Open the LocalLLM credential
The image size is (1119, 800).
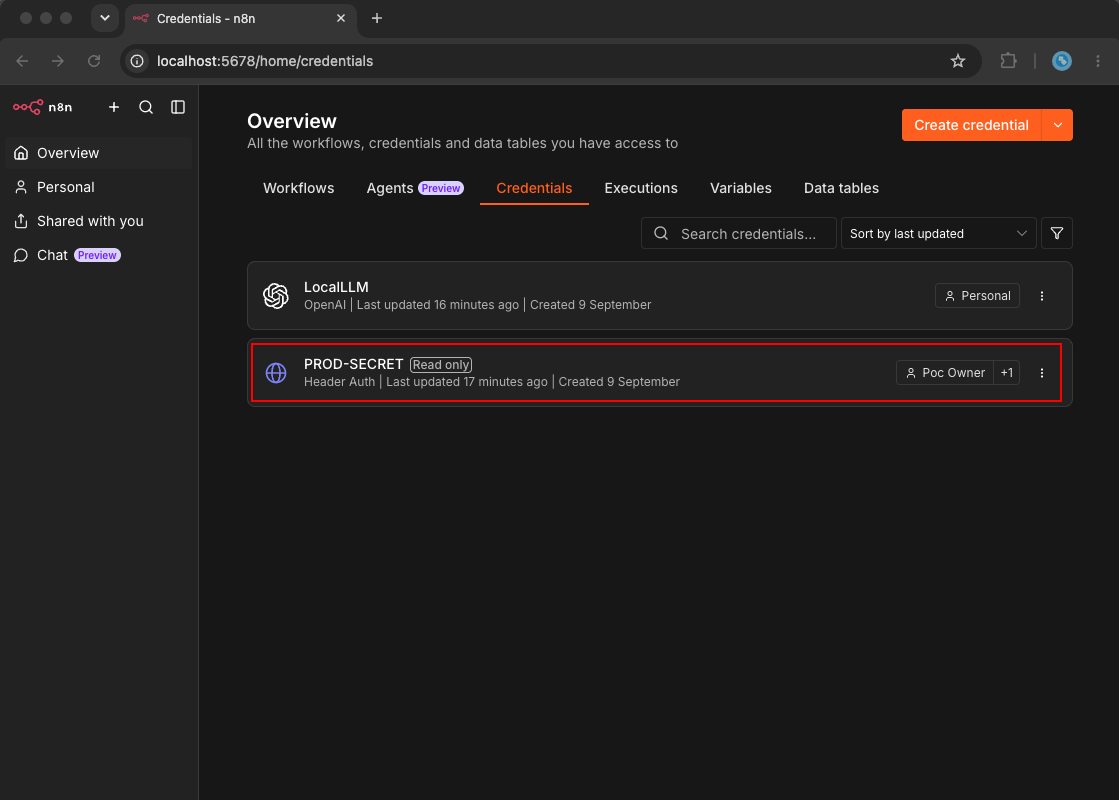[x=659, y=295]
